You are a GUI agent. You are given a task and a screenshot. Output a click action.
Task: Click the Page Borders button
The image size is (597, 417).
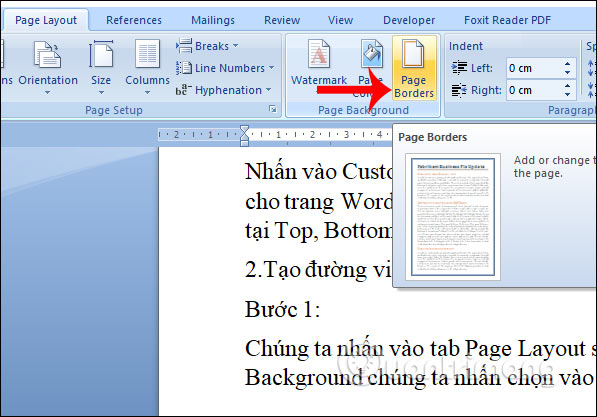414,68
